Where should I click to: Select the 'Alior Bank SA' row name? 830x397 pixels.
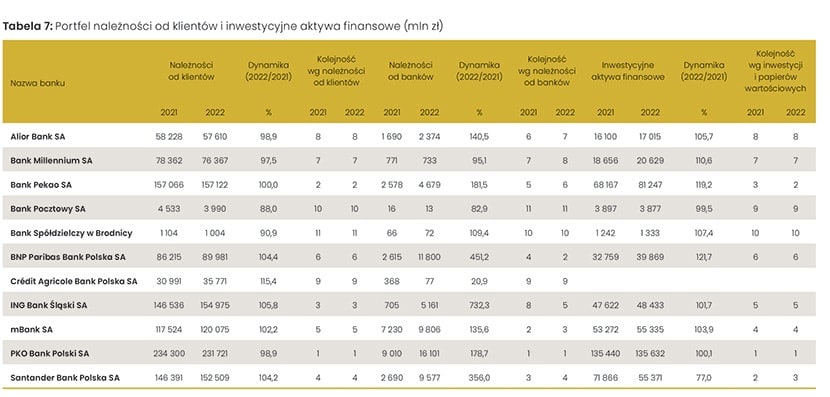pos(38,137)
